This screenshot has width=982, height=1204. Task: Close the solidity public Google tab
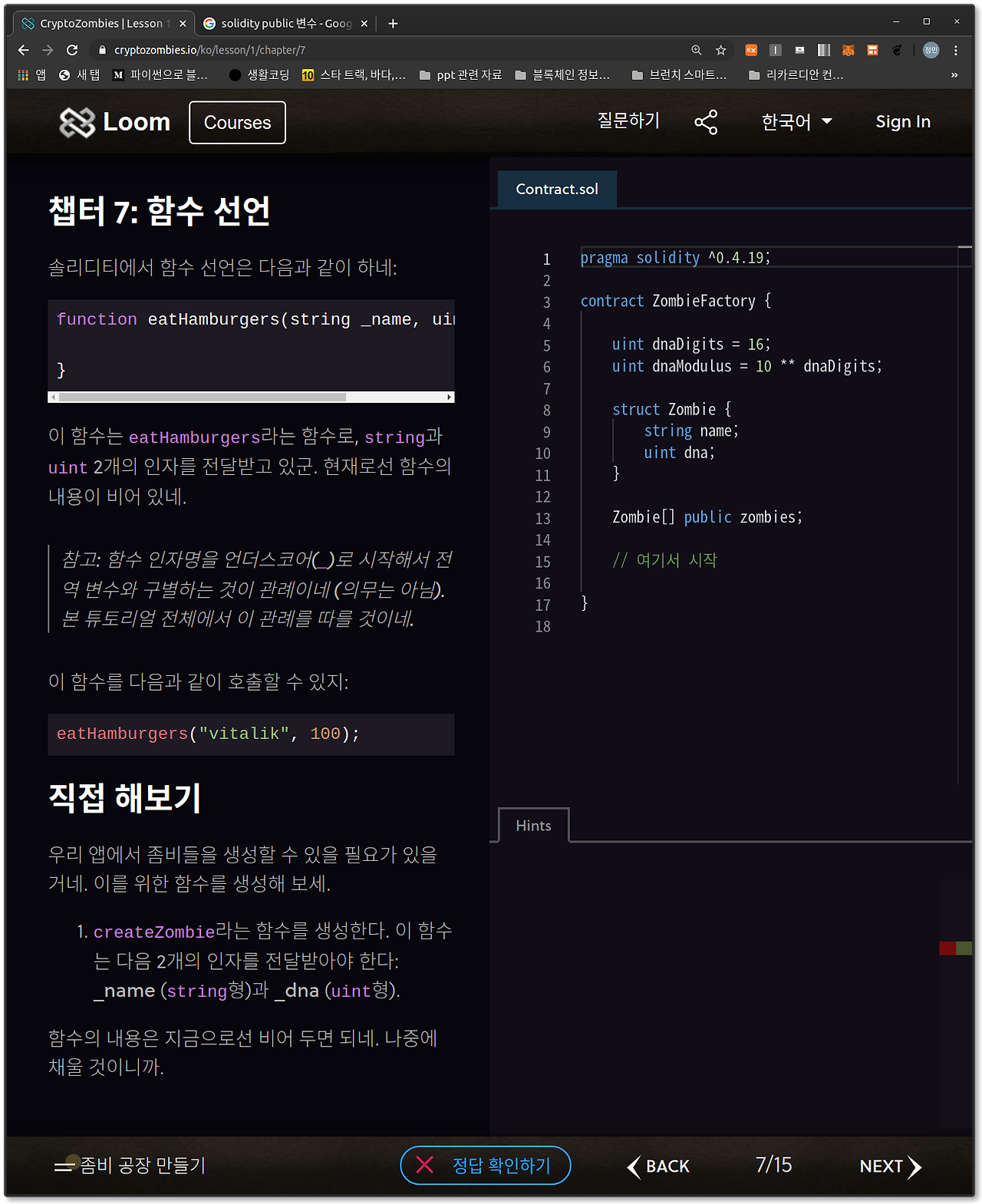[364, 24]
